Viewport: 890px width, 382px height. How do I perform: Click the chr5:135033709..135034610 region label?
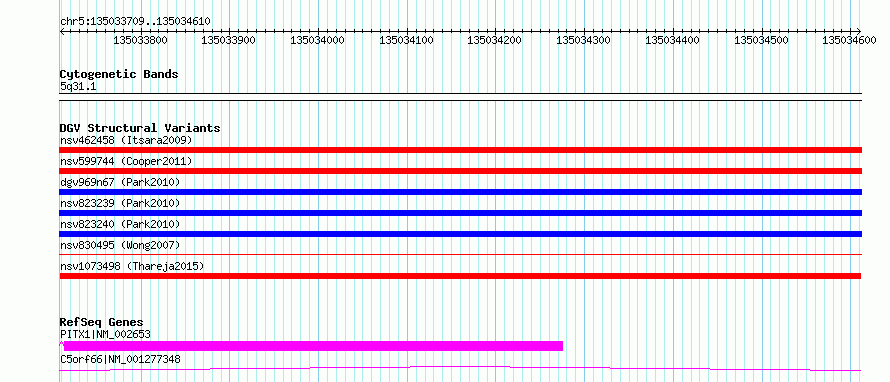(x=135, y=21)
